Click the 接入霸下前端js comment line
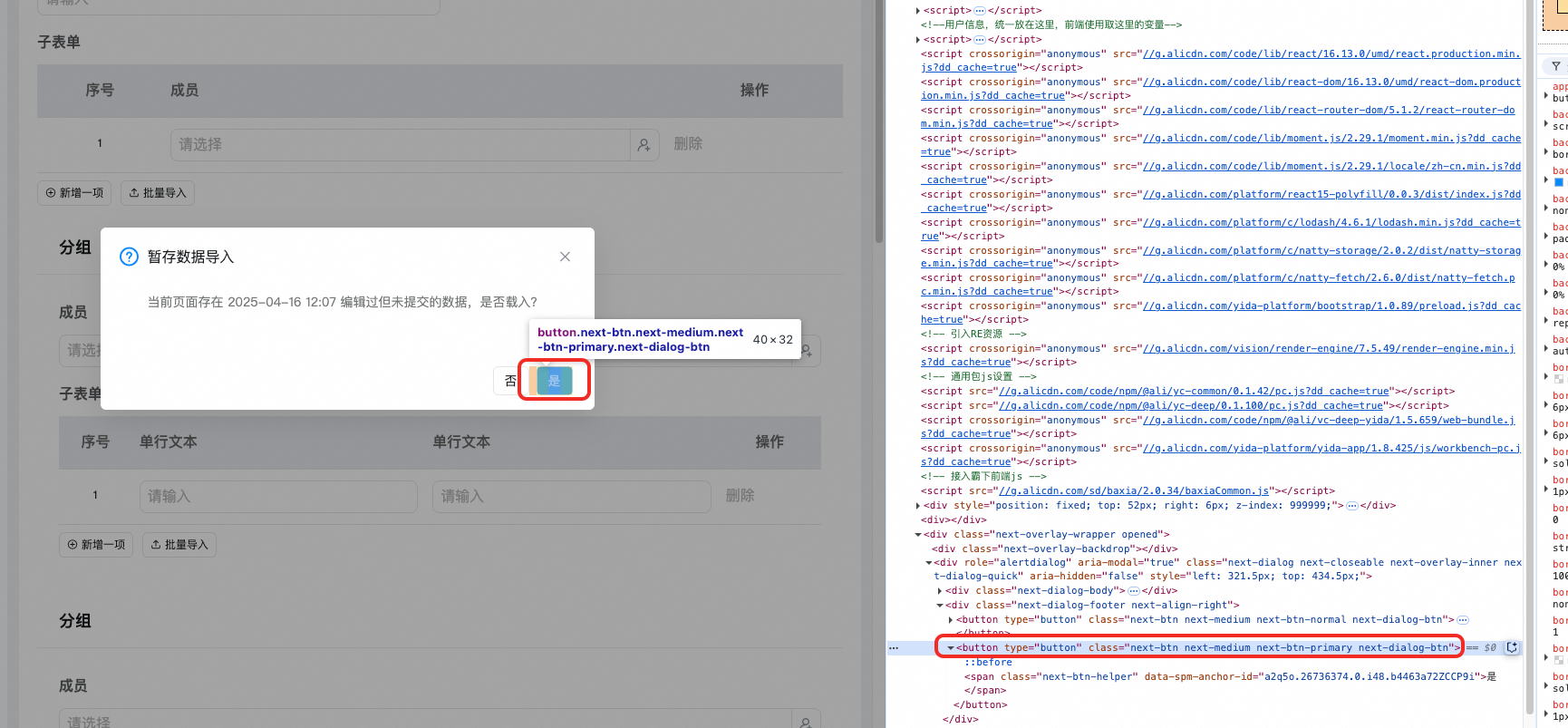 click(983, 476)
